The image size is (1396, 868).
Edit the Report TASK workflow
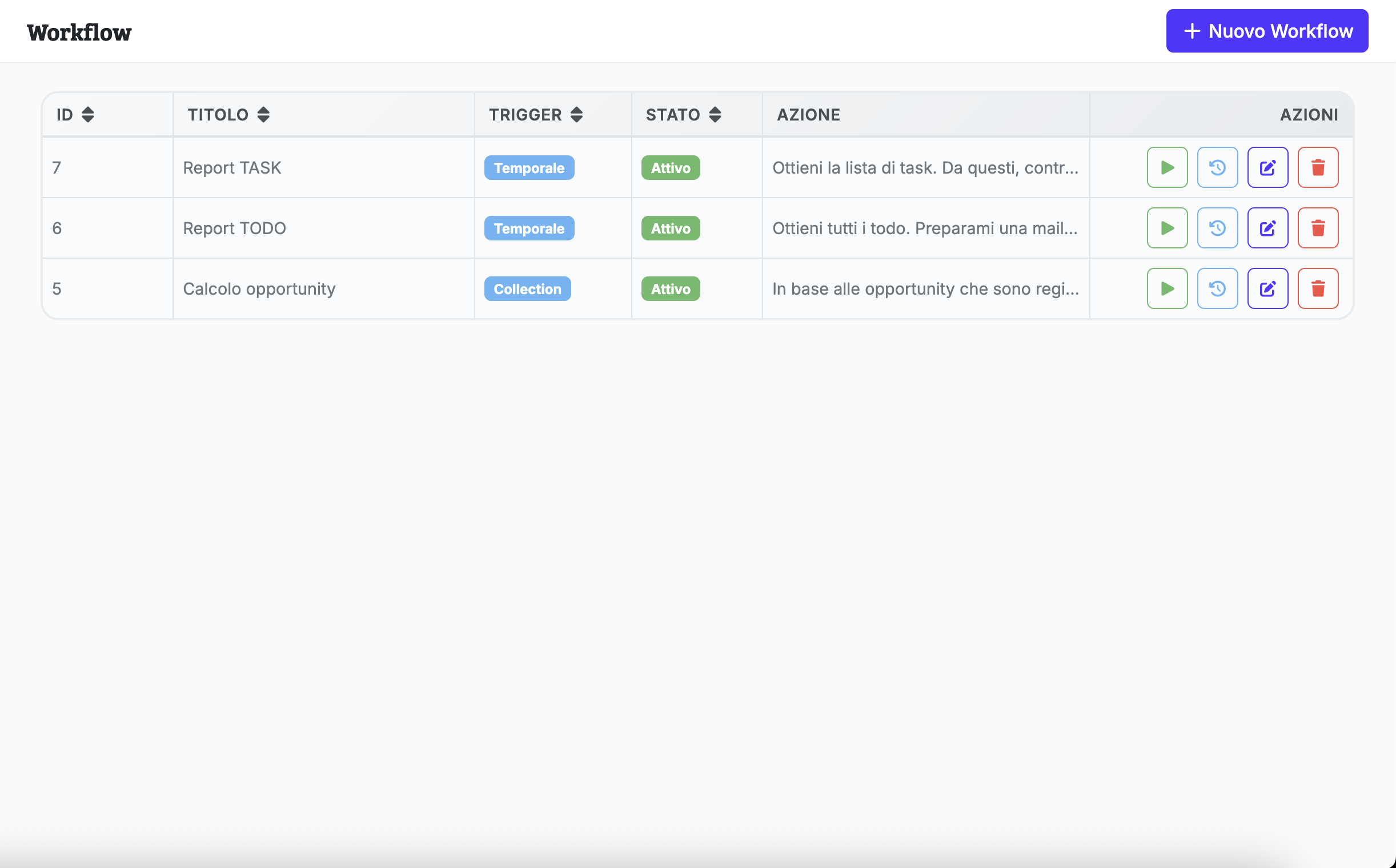pyautogui.click(x=1267, y=168)
